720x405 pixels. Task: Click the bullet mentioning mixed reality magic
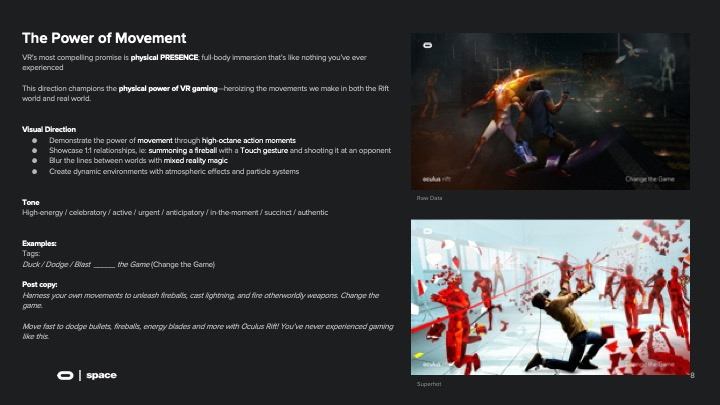point(138,161)
